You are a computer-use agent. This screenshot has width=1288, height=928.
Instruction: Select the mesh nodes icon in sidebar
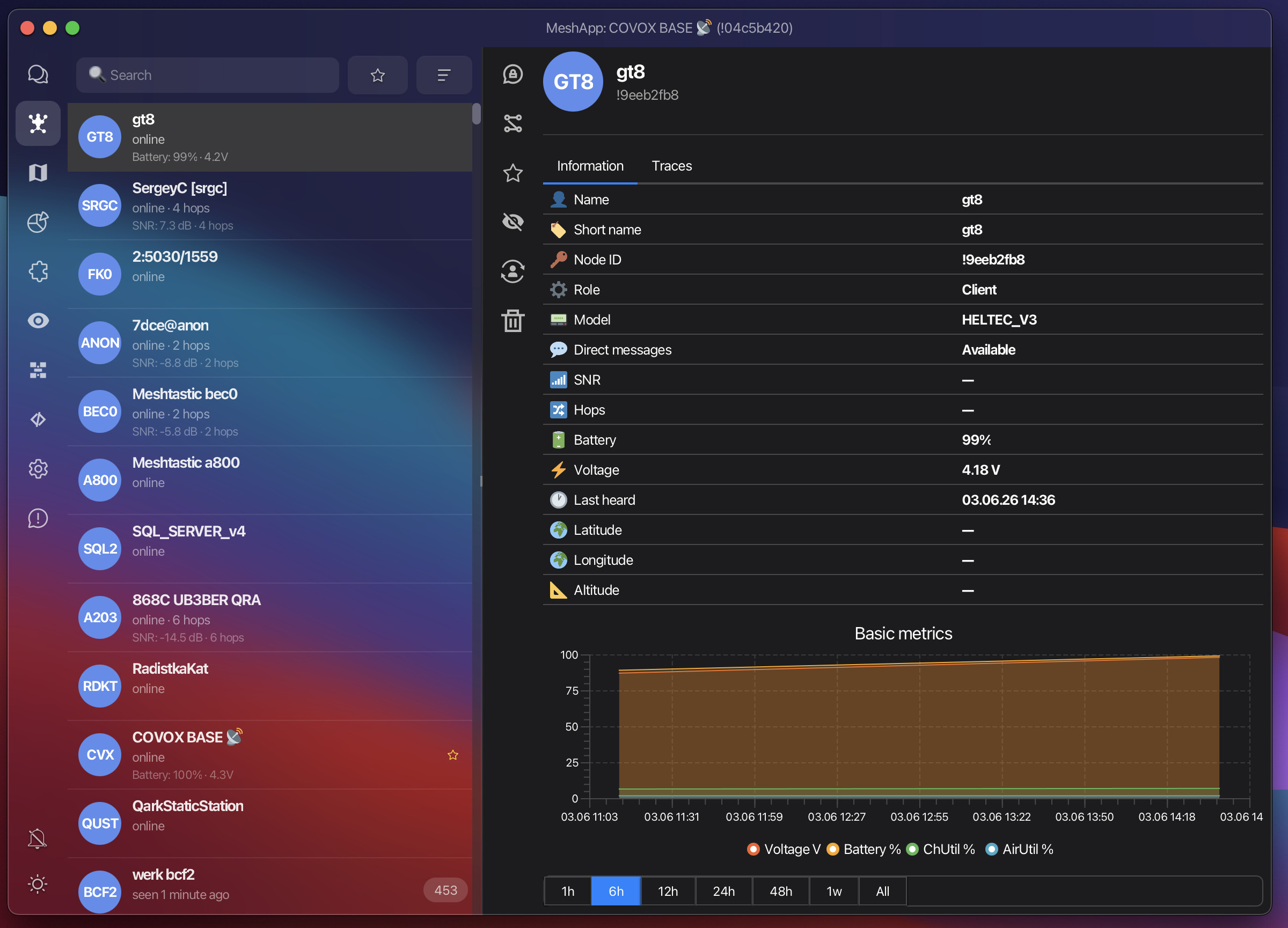pos(38,123)
